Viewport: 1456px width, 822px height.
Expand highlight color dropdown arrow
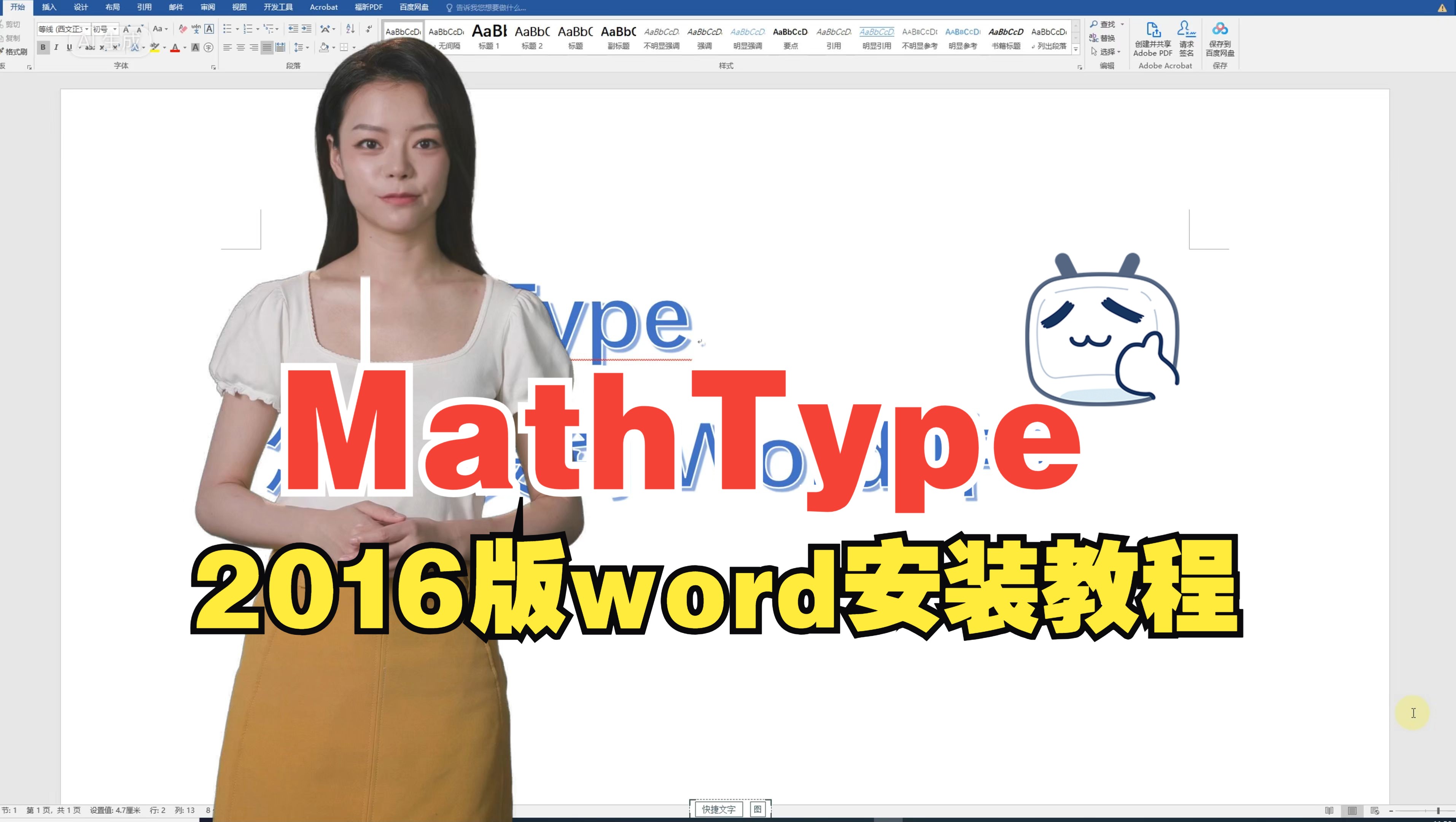pyautogui.click(x=164, y=48)
